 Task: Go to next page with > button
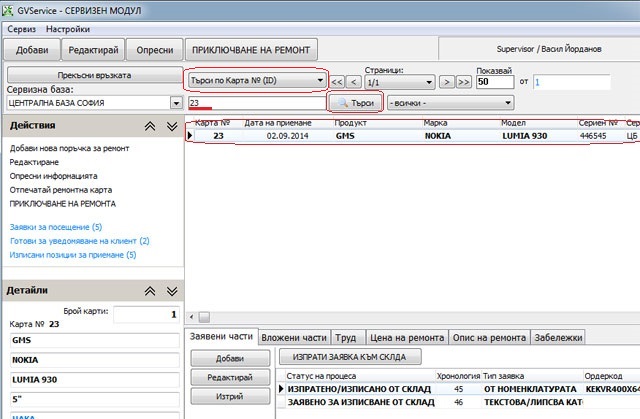447,82
